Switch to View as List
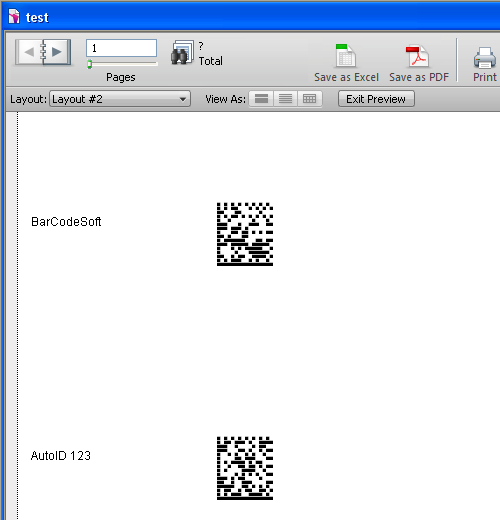500x520 pixels. 285,99
